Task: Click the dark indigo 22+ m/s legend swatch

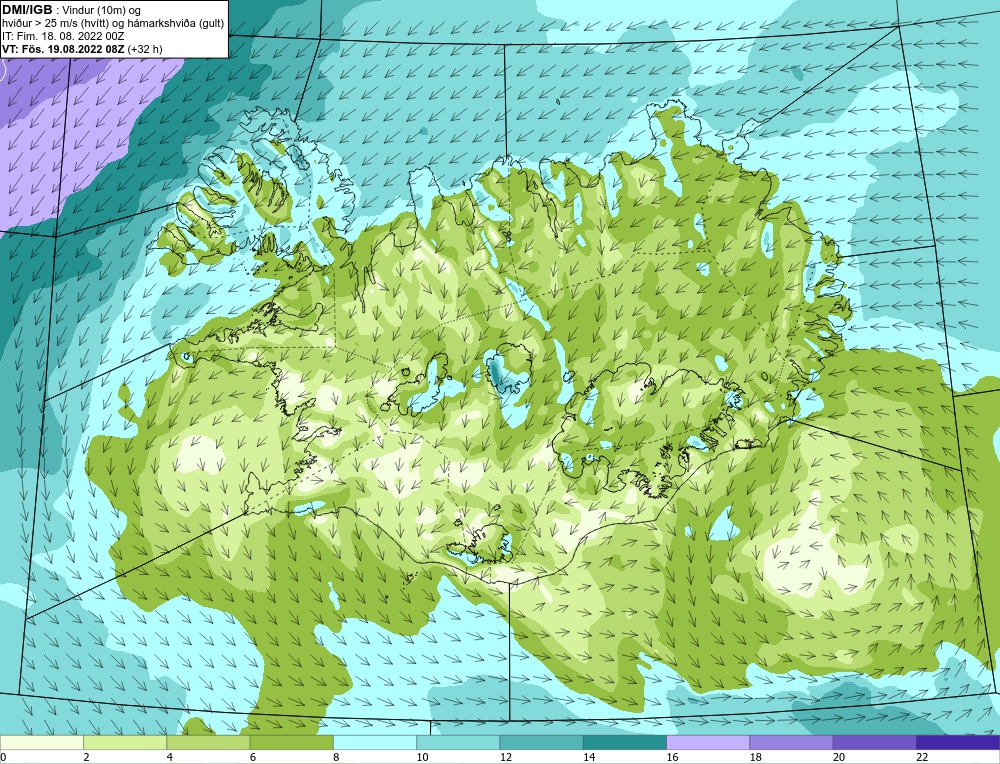Action: pos(958,742)
